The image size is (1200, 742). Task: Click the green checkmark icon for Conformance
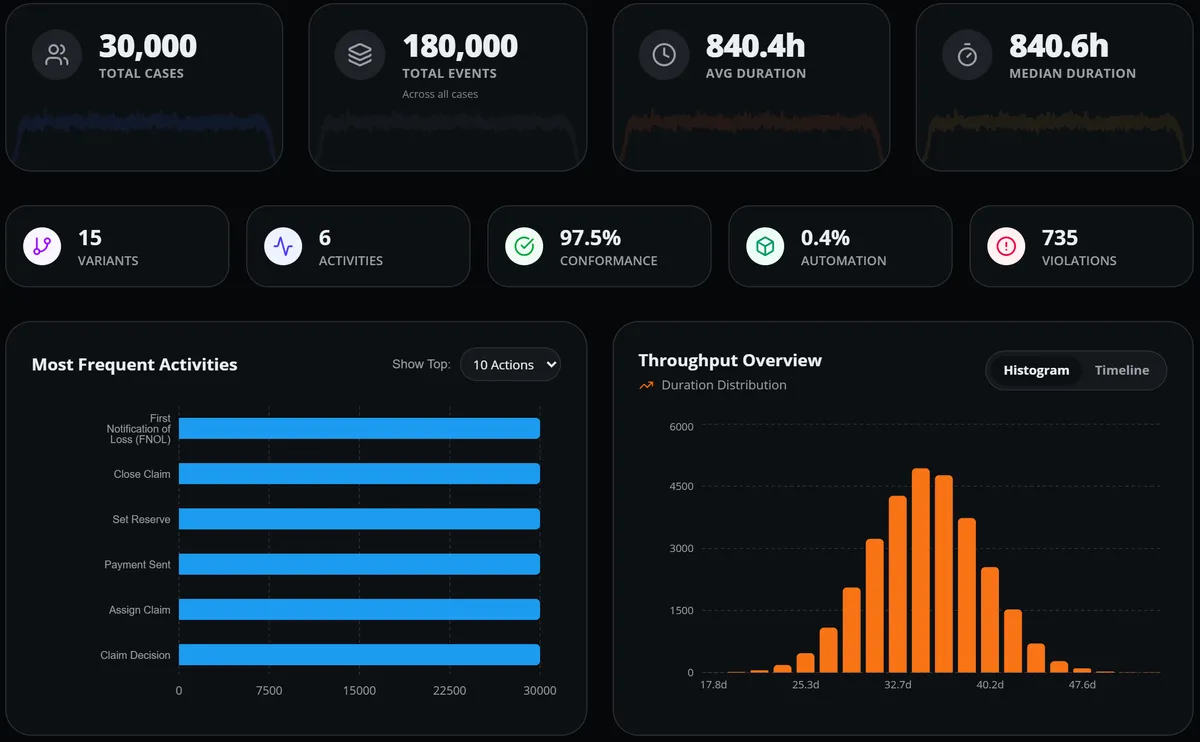coord(524,246)
